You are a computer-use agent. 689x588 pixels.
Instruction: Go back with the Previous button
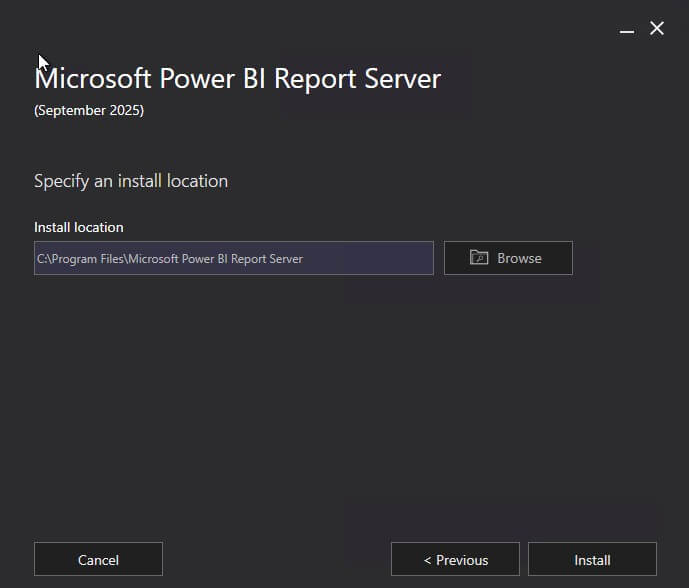[x=455, y=559]
